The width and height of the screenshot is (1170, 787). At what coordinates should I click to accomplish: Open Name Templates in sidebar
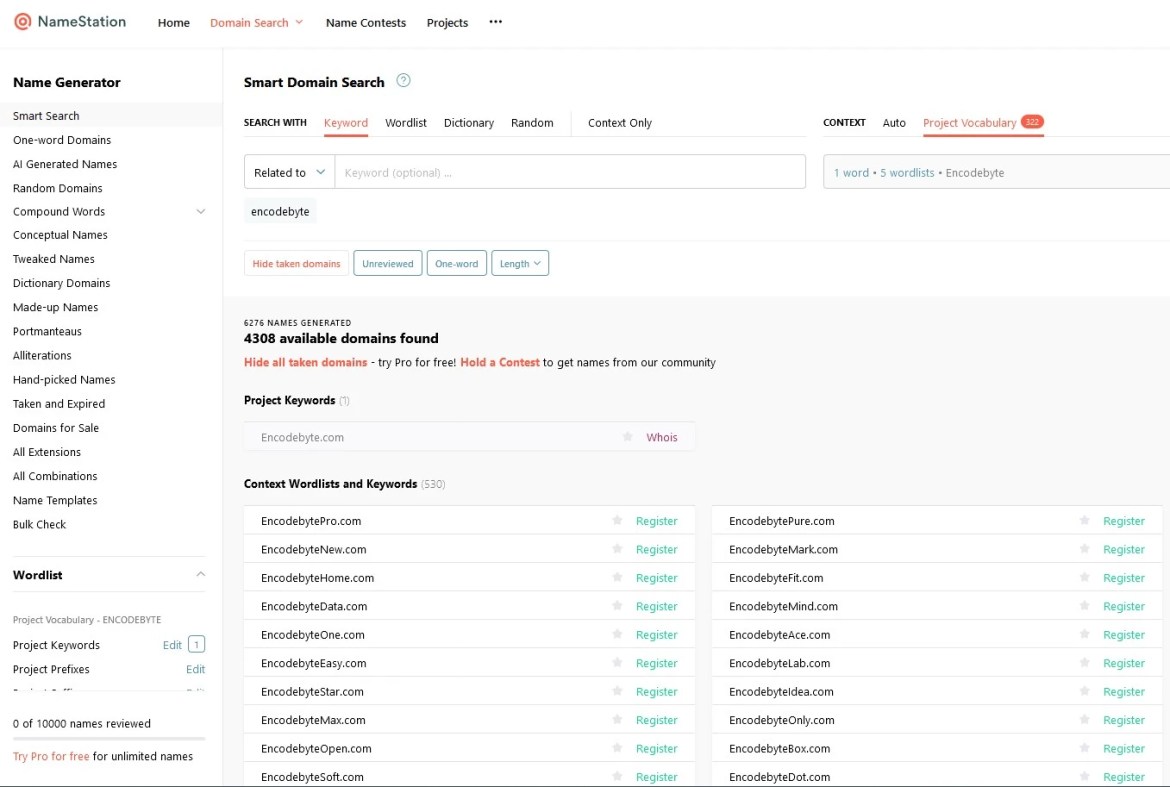click(x=55, y=500)
